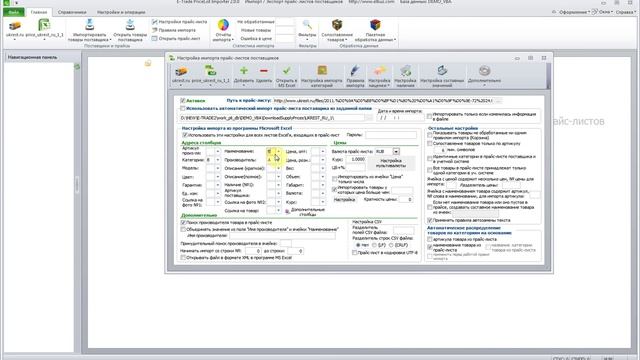640x360 pixels.
Task: Open the Наименование column dropdown
Action: tap(278, 151)
